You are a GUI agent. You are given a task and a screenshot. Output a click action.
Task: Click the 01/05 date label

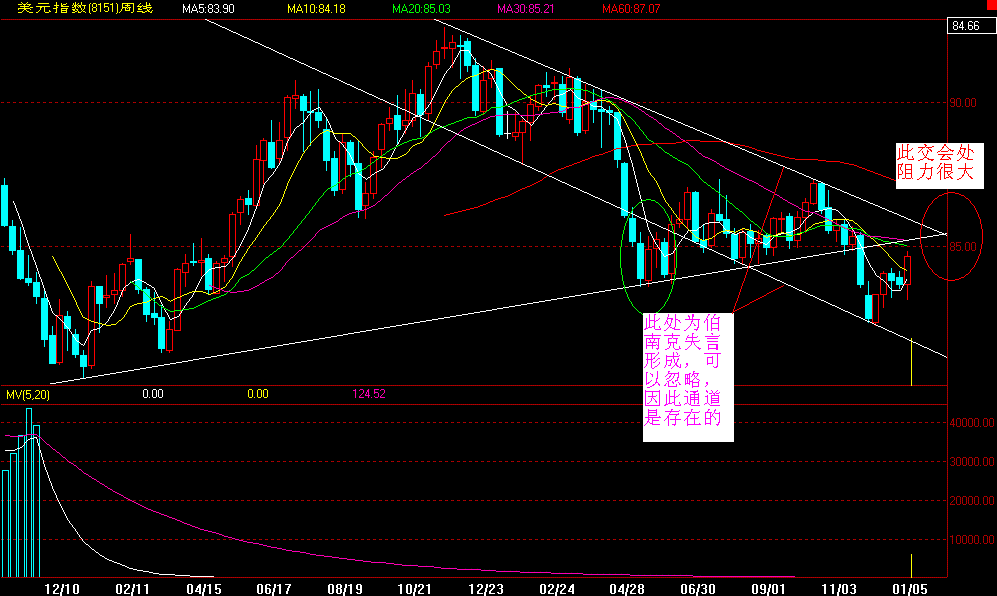(x=909, y=589)
